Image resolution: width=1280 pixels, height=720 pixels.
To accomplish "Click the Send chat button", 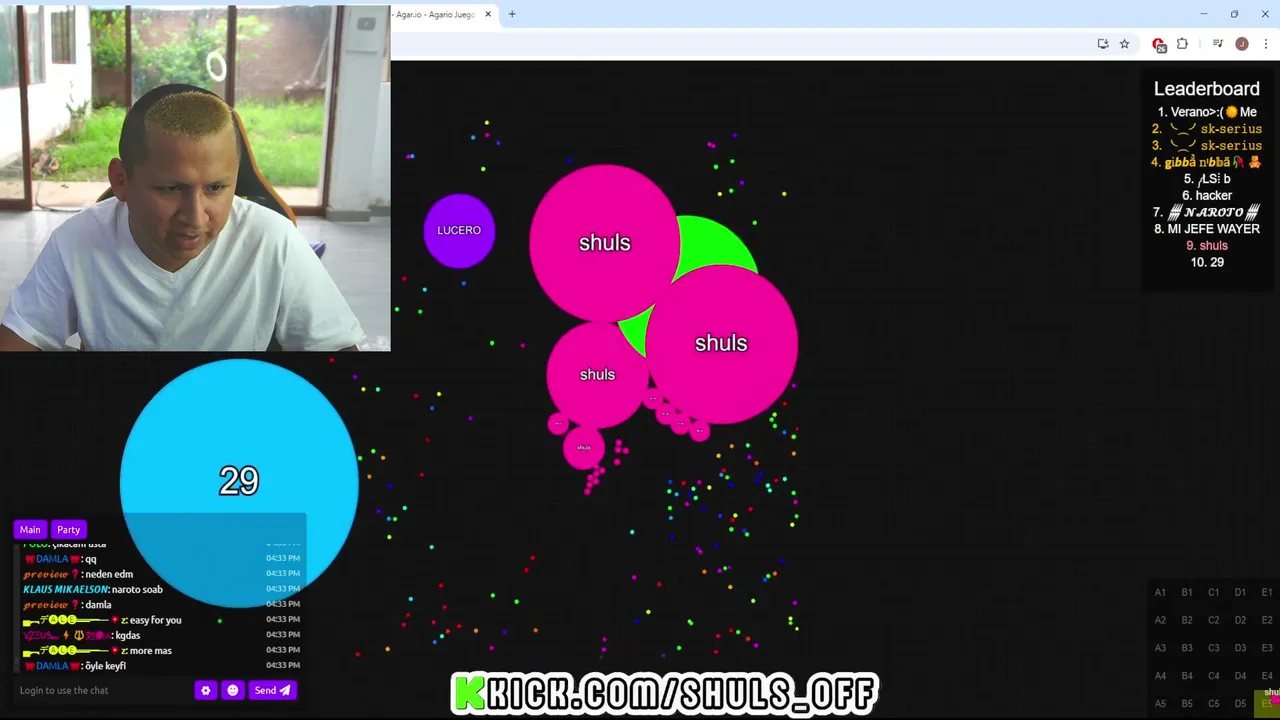I will (272, 690).
